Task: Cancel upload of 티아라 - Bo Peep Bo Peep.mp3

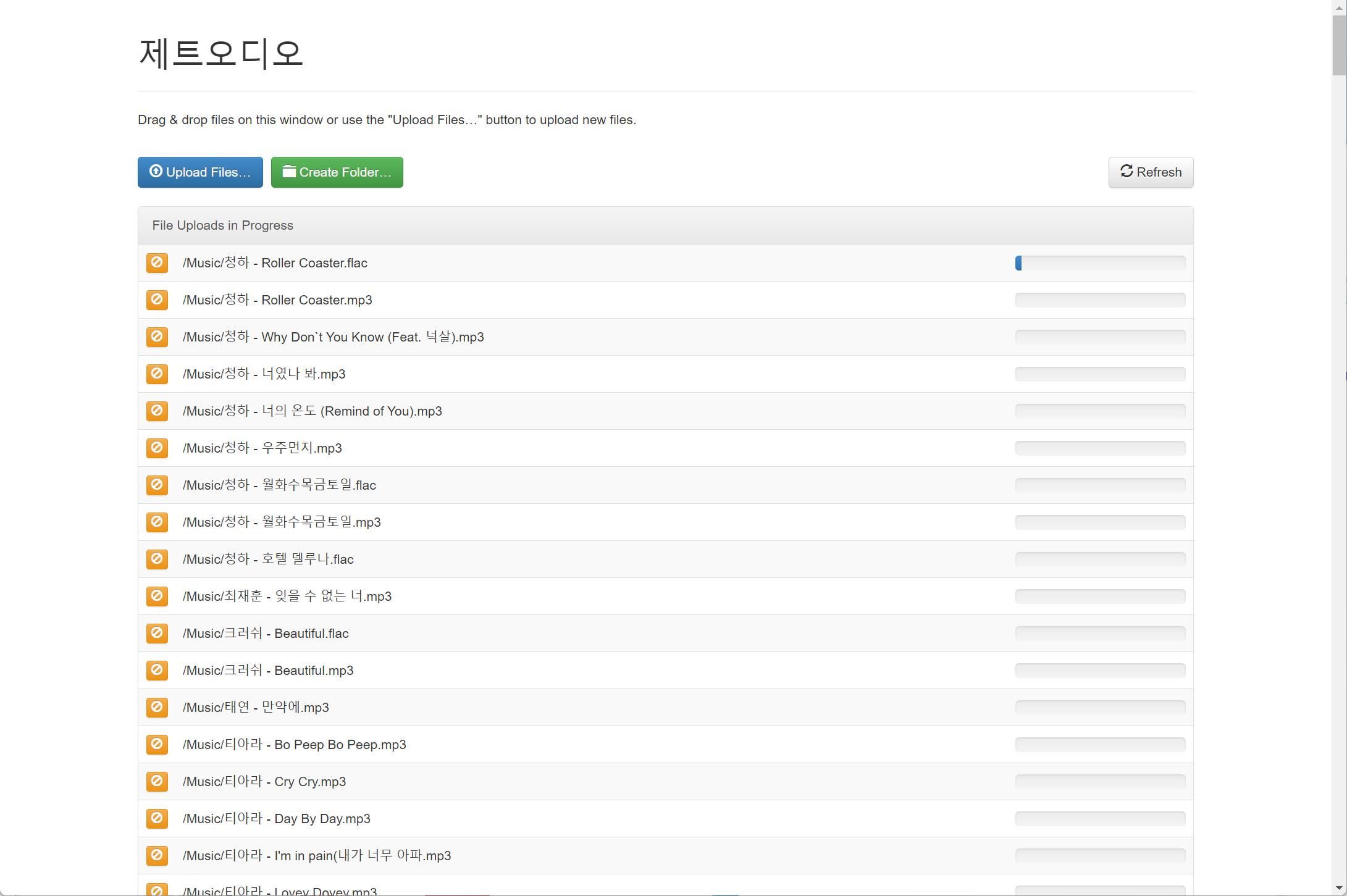Action: pos(157,745)
